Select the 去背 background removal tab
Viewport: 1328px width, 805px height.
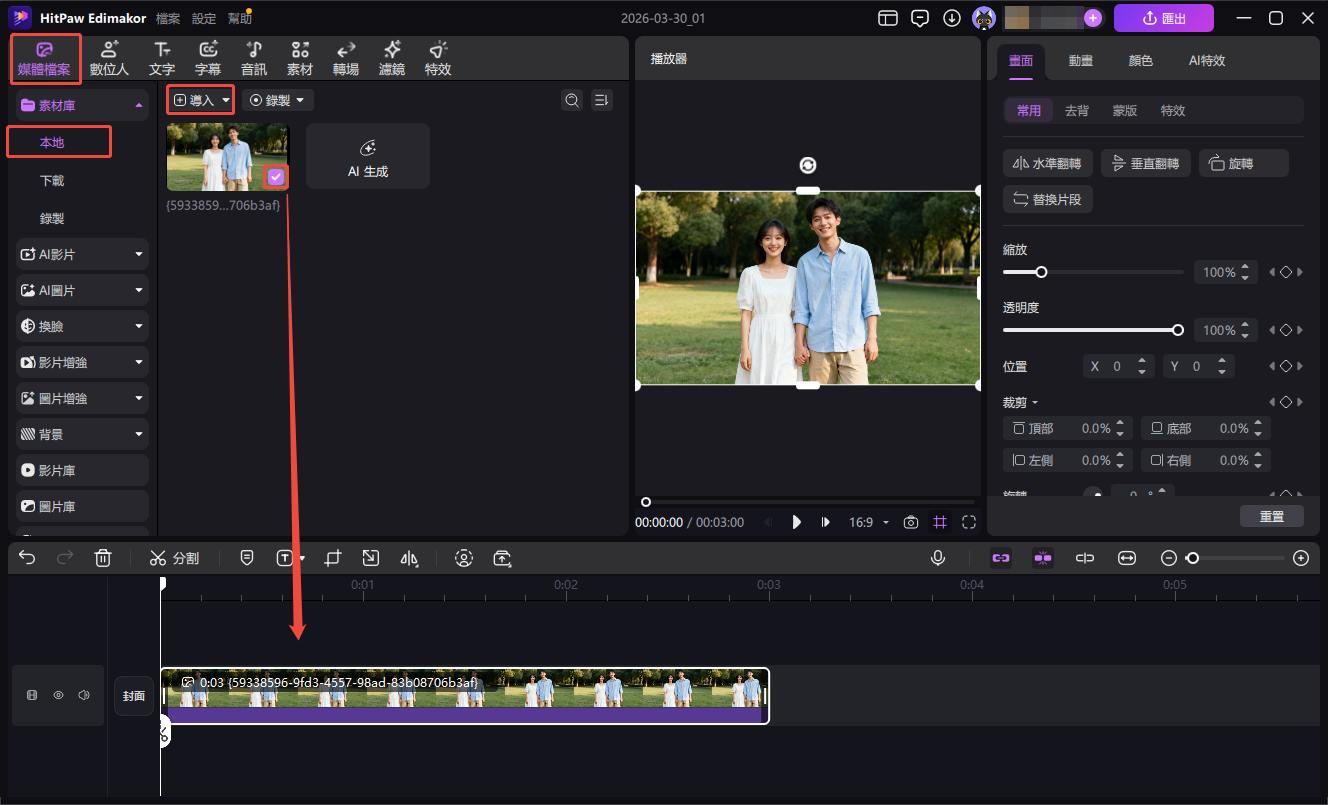click(x=1077, y=110)
